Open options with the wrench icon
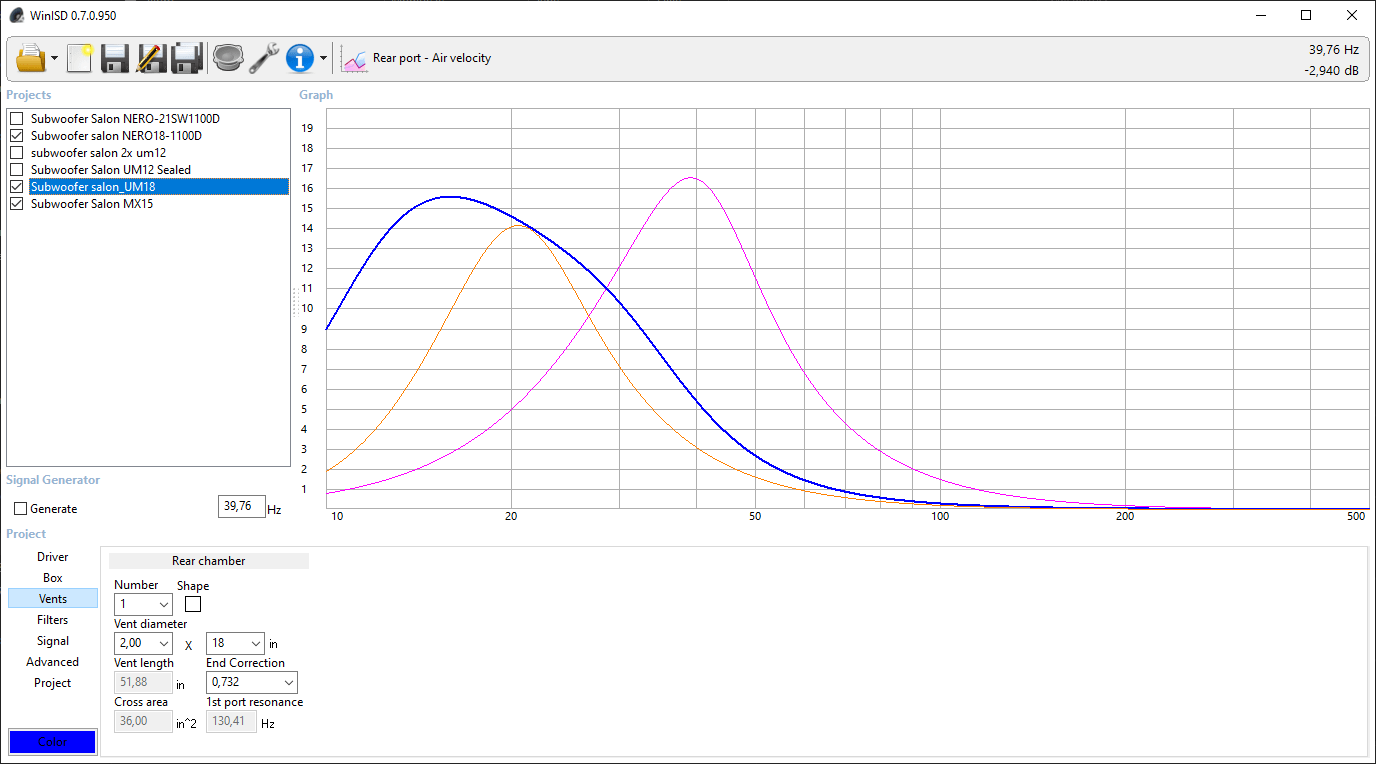 pyautogui.click(x=264, y=58)
